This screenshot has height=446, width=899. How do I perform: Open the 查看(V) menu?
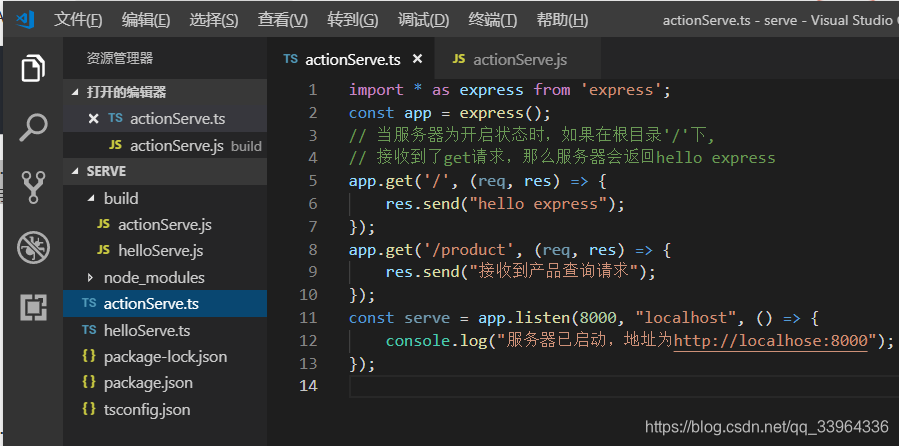coord(283,21)
